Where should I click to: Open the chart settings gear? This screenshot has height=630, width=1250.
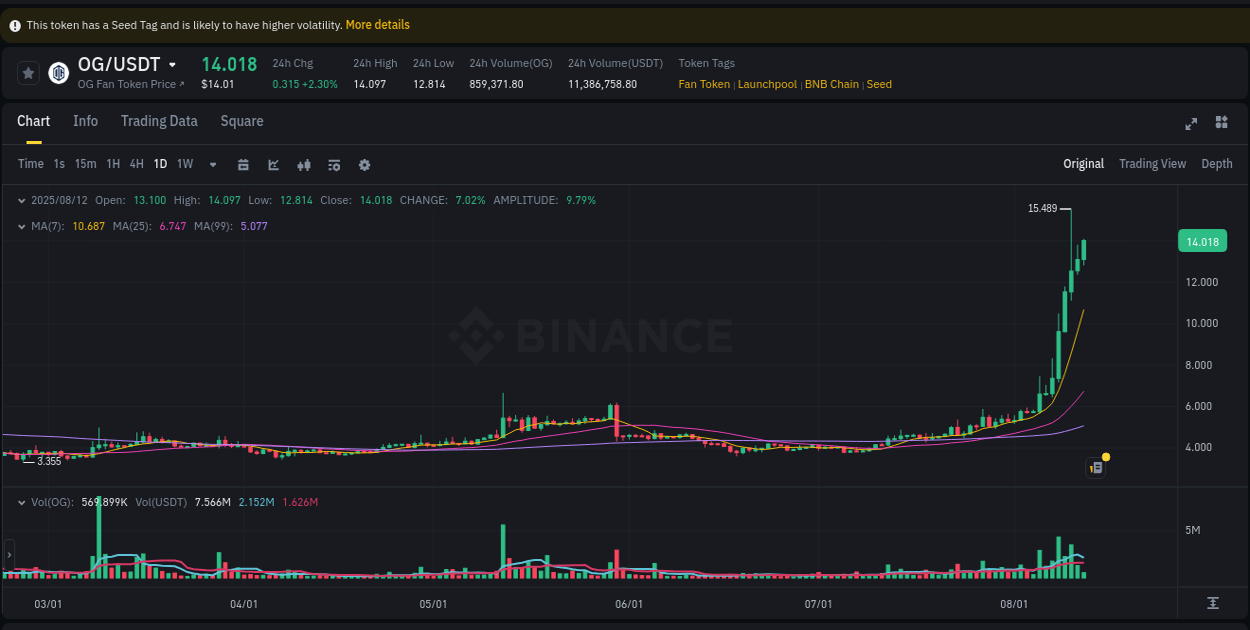point(364,164)
